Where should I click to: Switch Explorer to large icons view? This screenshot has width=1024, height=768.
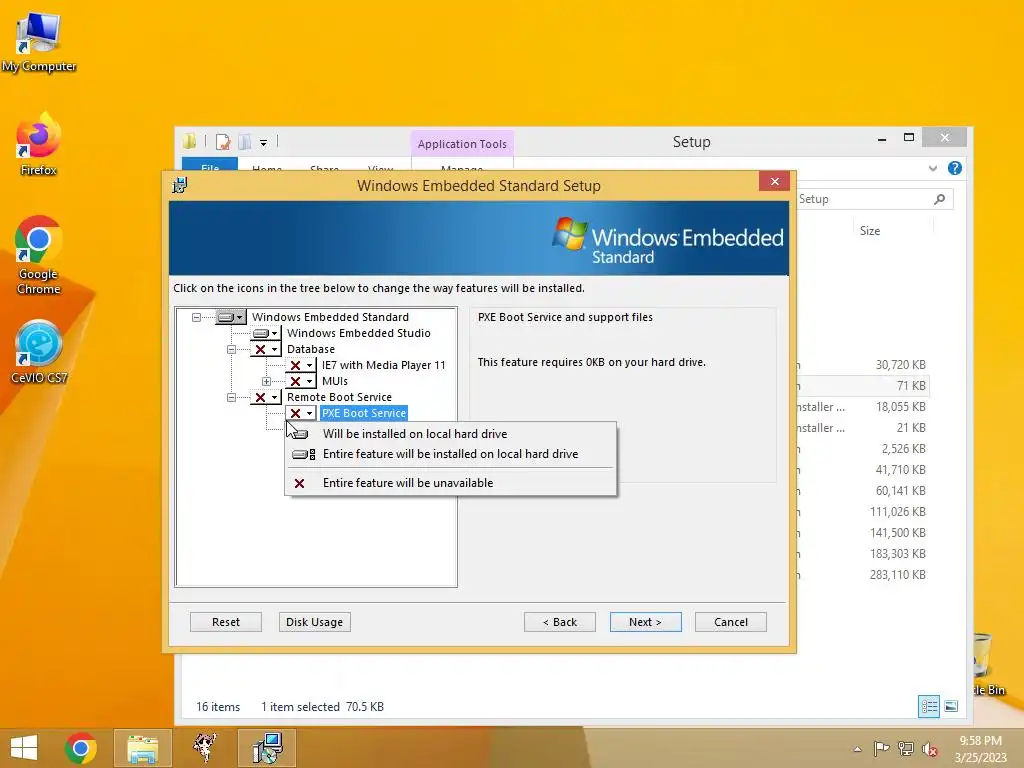(x=952, y=706)
